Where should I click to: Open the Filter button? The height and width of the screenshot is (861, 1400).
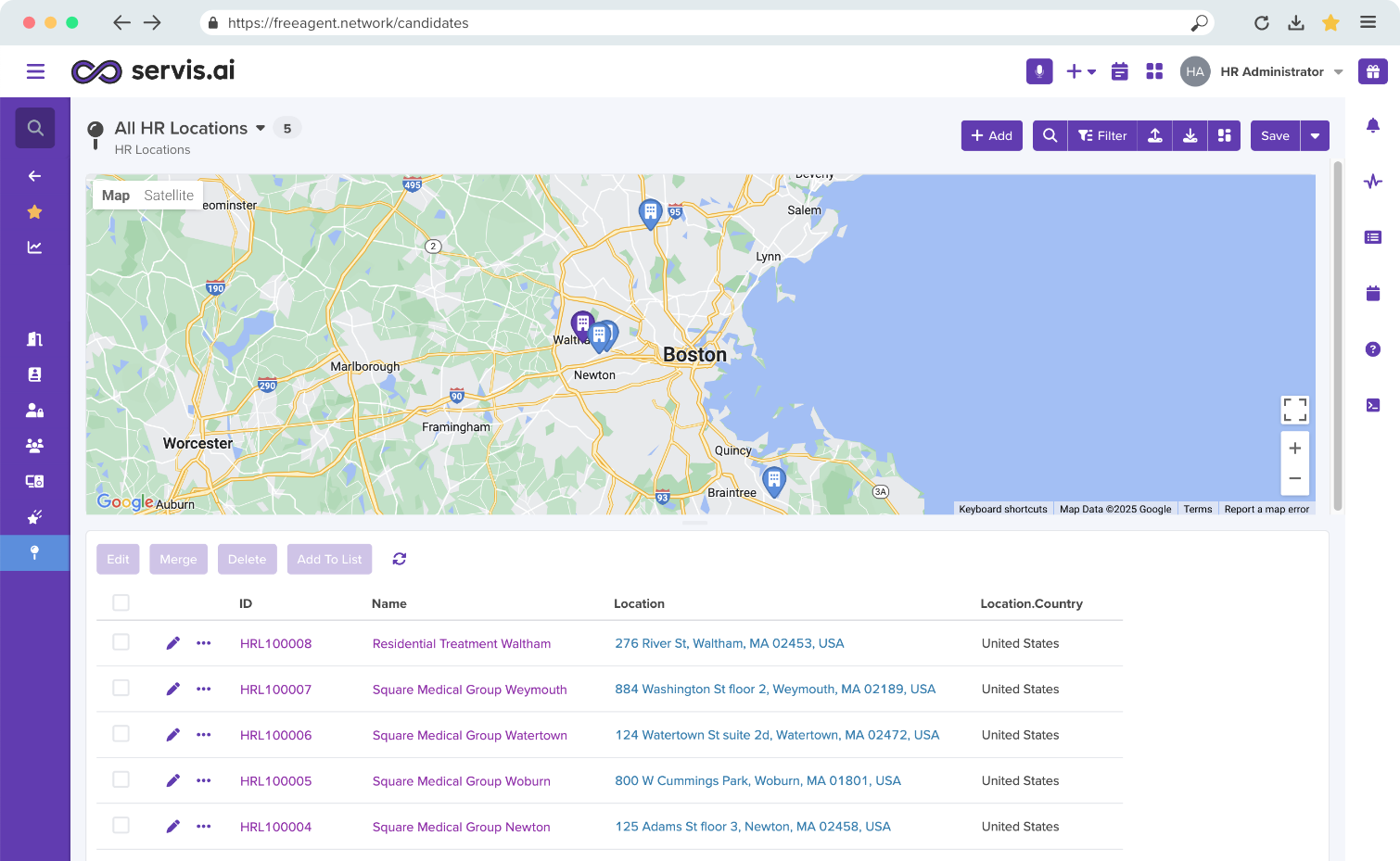click(1102, 135)
